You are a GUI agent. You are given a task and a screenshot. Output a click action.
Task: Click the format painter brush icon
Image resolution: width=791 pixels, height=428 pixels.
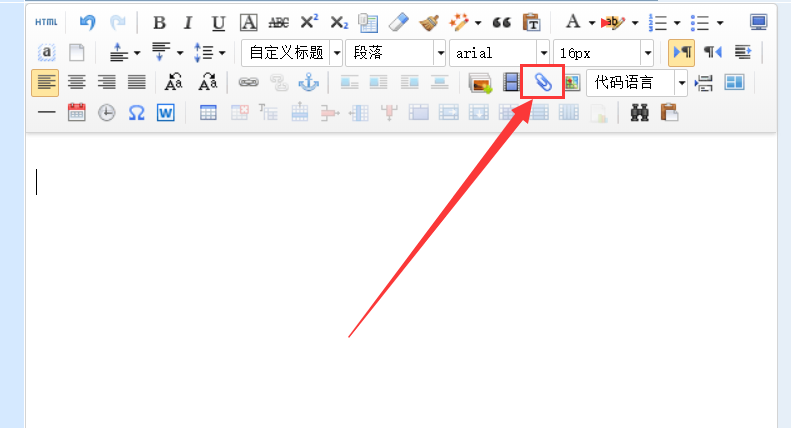(x=429, y=22)
